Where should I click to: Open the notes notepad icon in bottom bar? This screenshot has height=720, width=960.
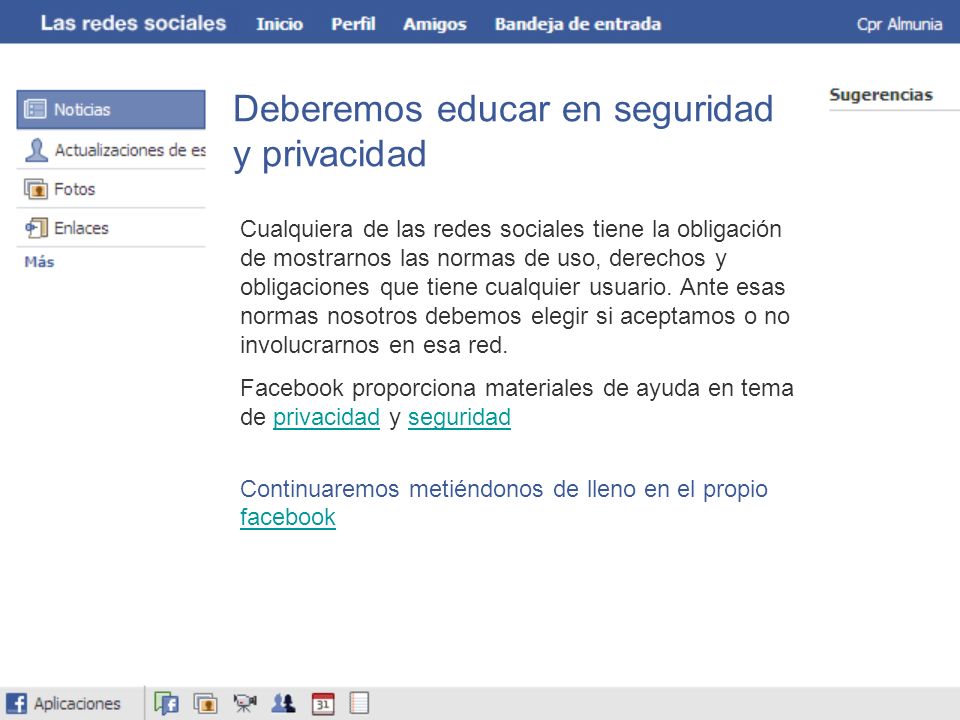(359, 703)
